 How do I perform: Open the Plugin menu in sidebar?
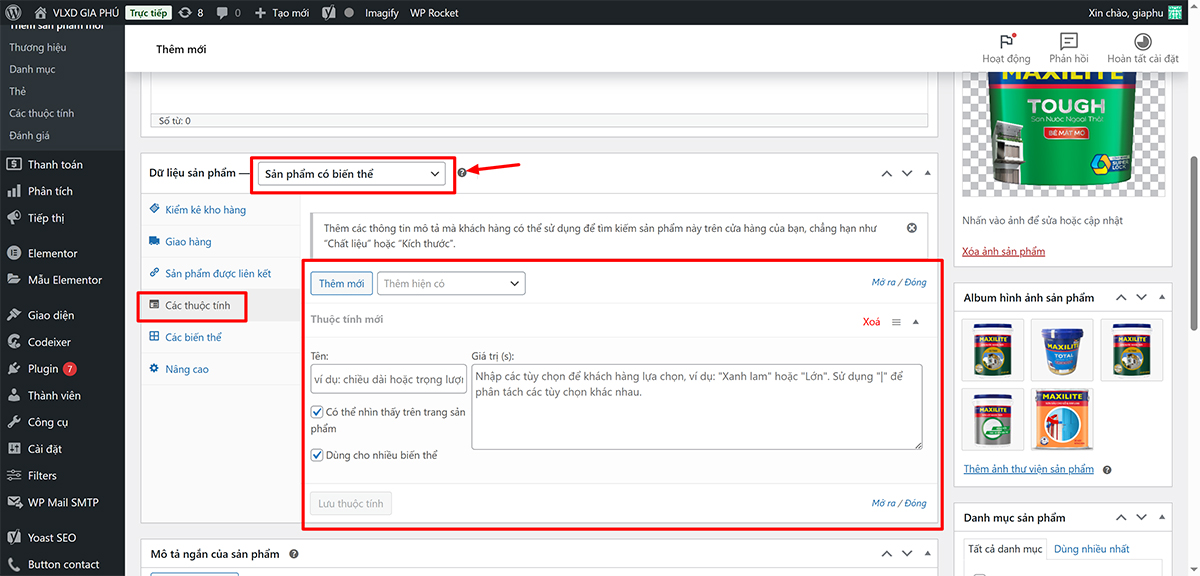43,369
